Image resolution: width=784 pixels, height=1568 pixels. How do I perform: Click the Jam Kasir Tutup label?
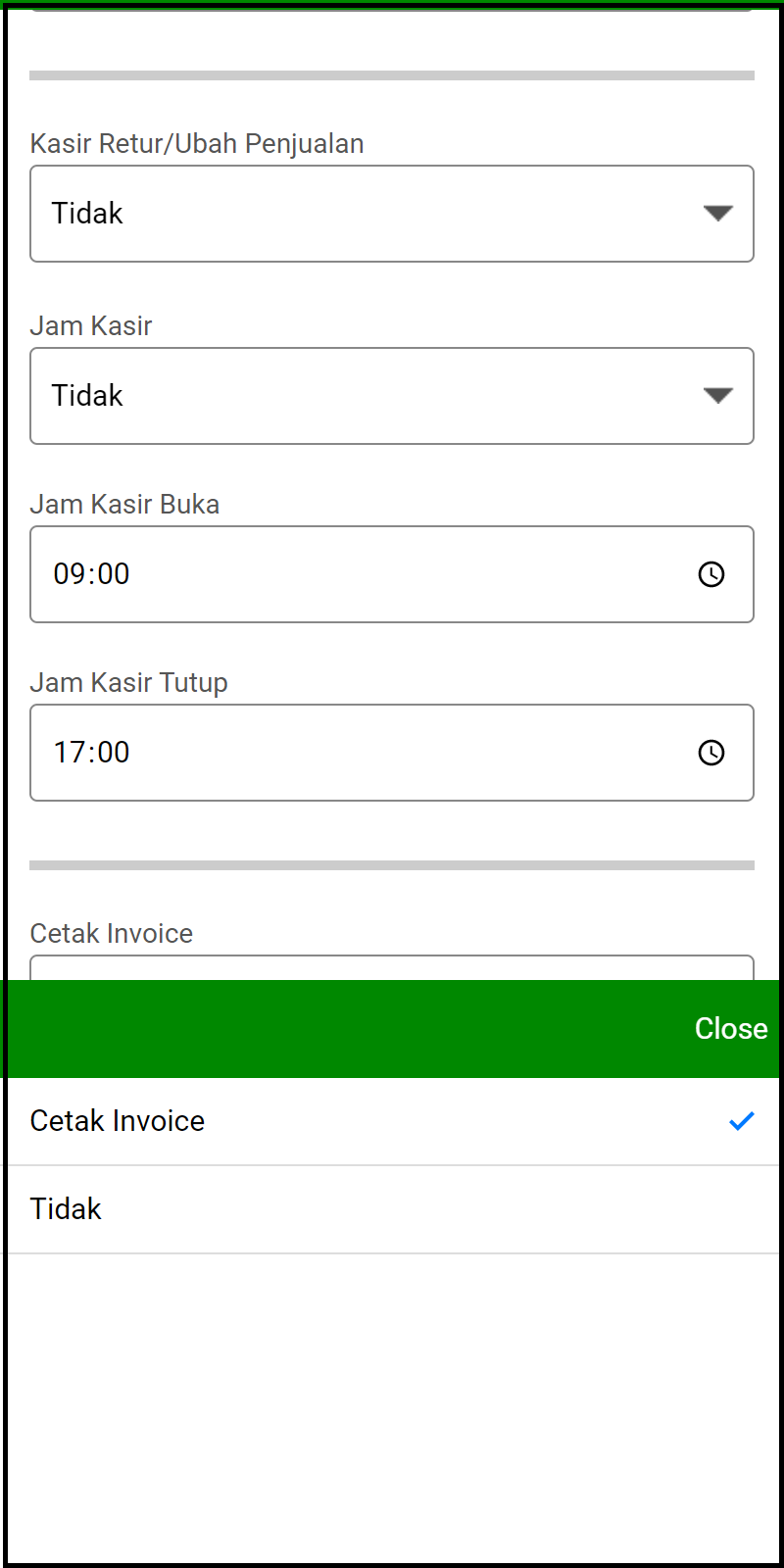coord(128,683)
